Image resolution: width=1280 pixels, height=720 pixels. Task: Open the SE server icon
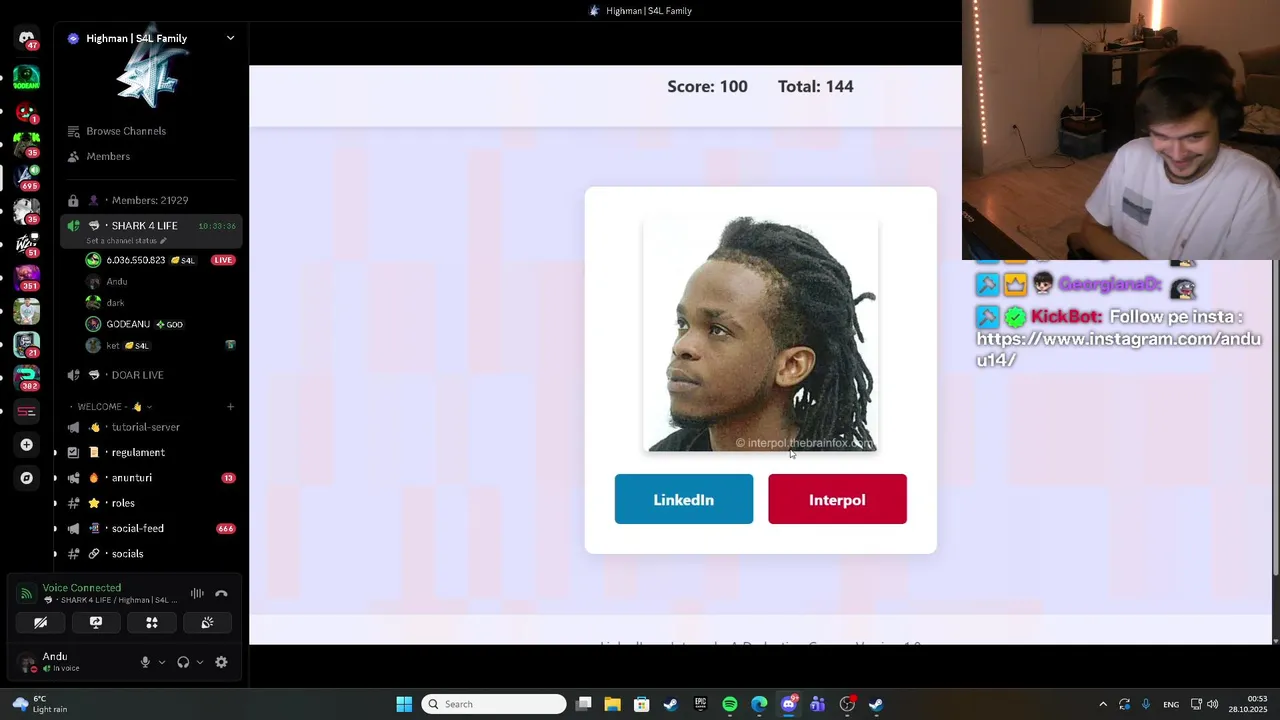27,411
